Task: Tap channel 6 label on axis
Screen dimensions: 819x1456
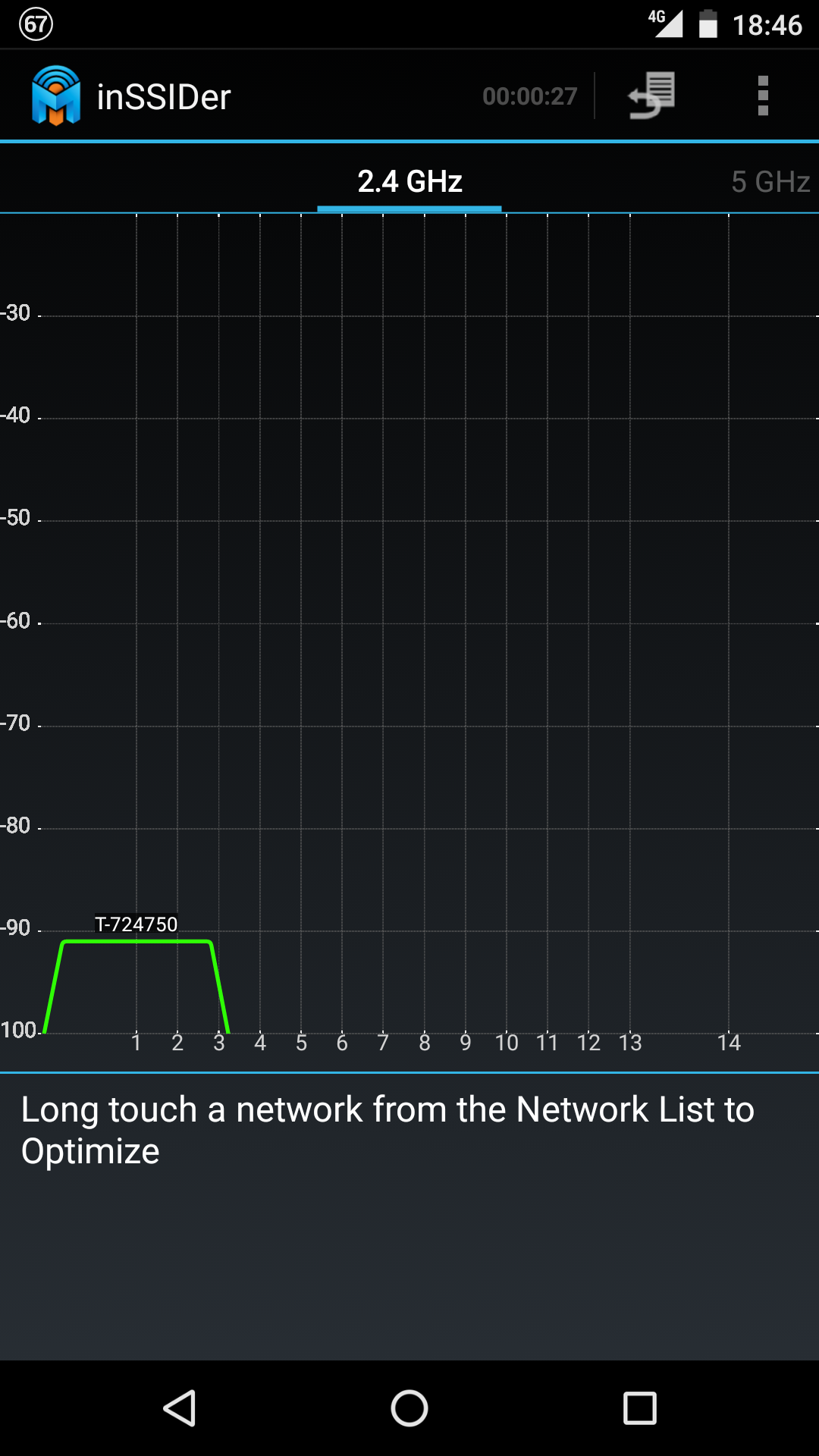Action: point(342,1043)
